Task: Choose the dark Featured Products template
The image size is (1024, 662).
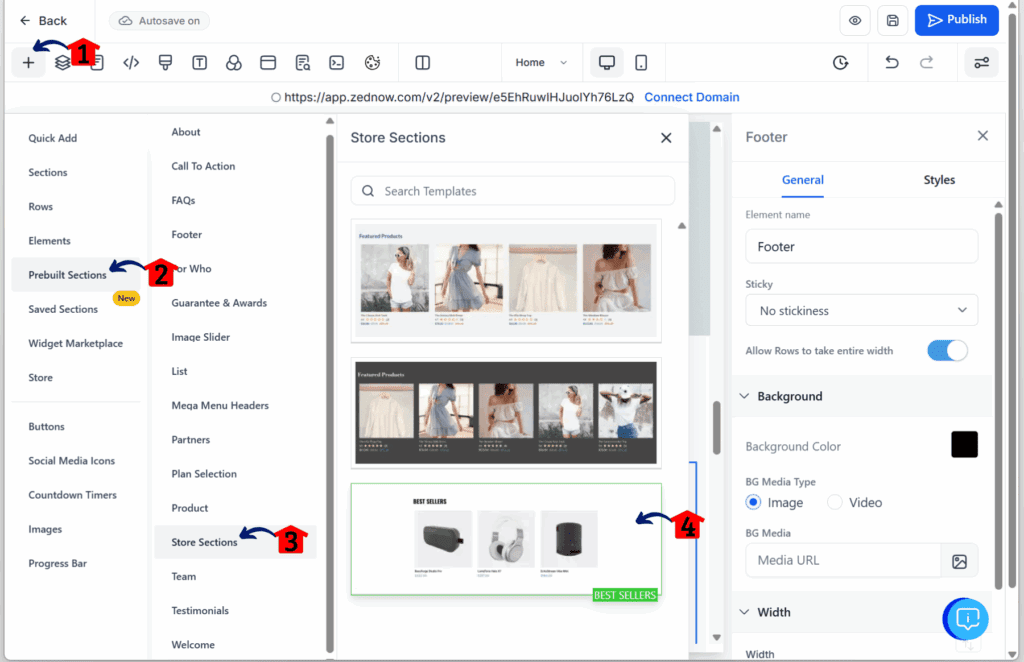Action: click(506, 413)
